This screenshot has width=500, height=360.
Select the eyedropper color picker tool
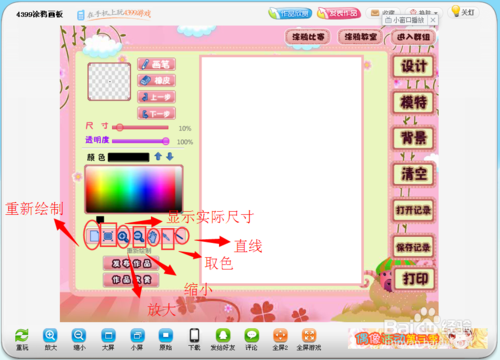click(x=167, y=237)
